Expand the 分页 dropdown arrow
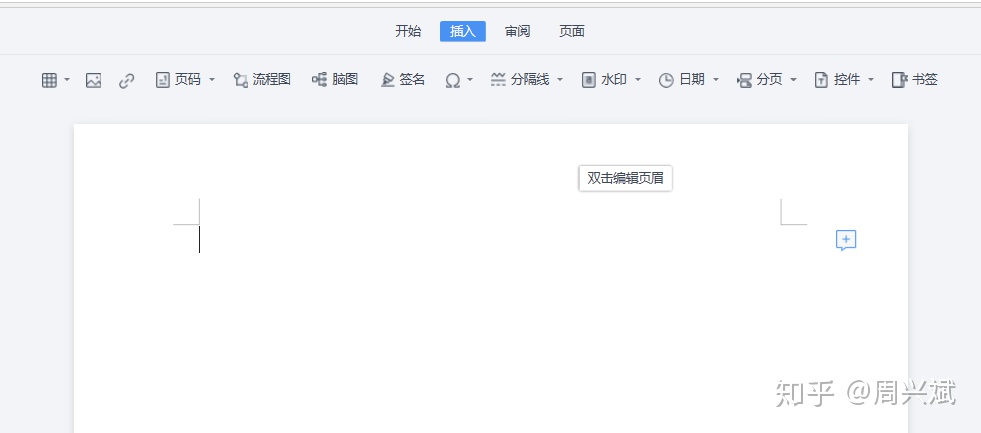981x433 pixels. [x=793, y=80]
